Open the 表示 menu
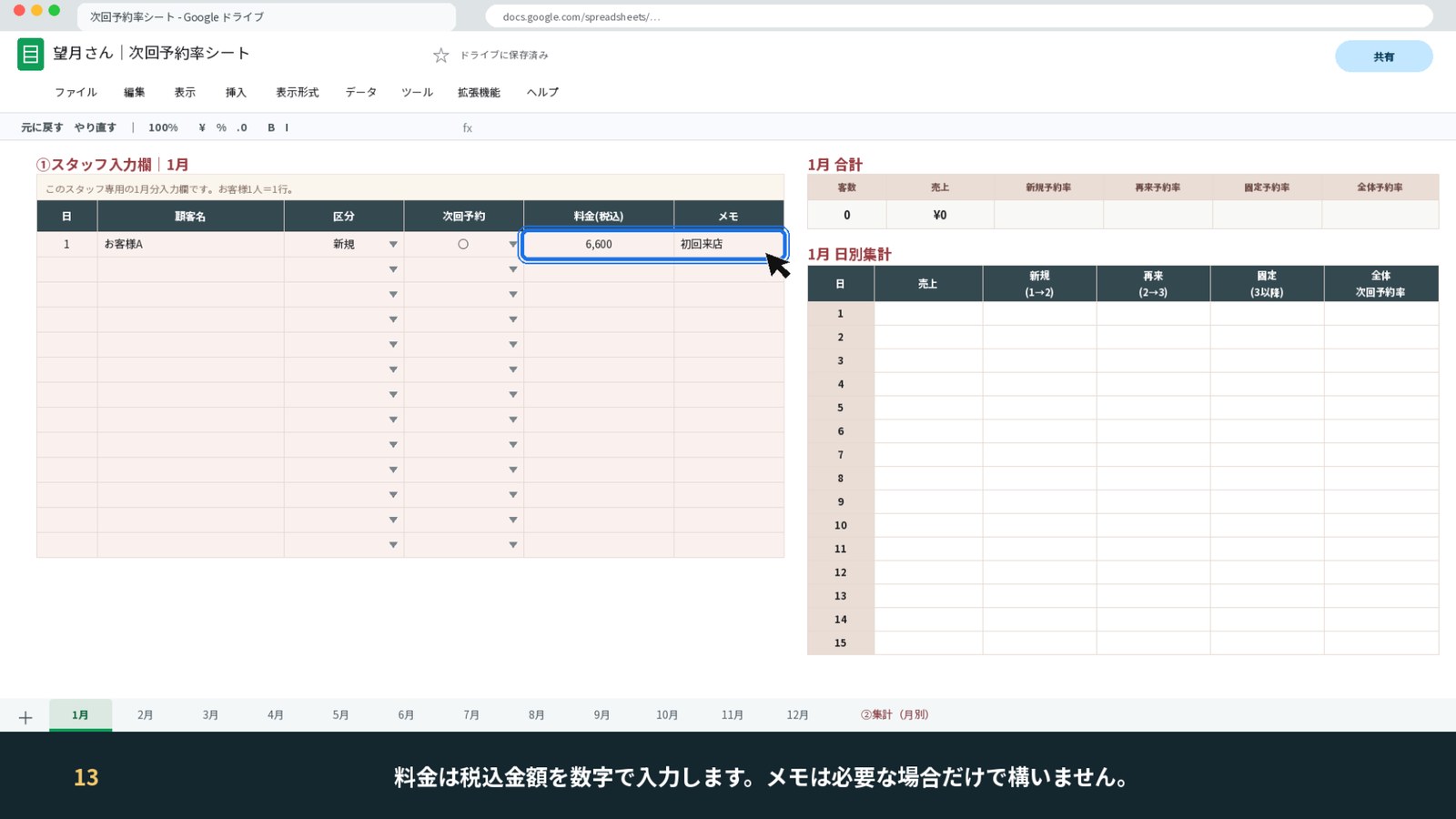 pos(185,92)
